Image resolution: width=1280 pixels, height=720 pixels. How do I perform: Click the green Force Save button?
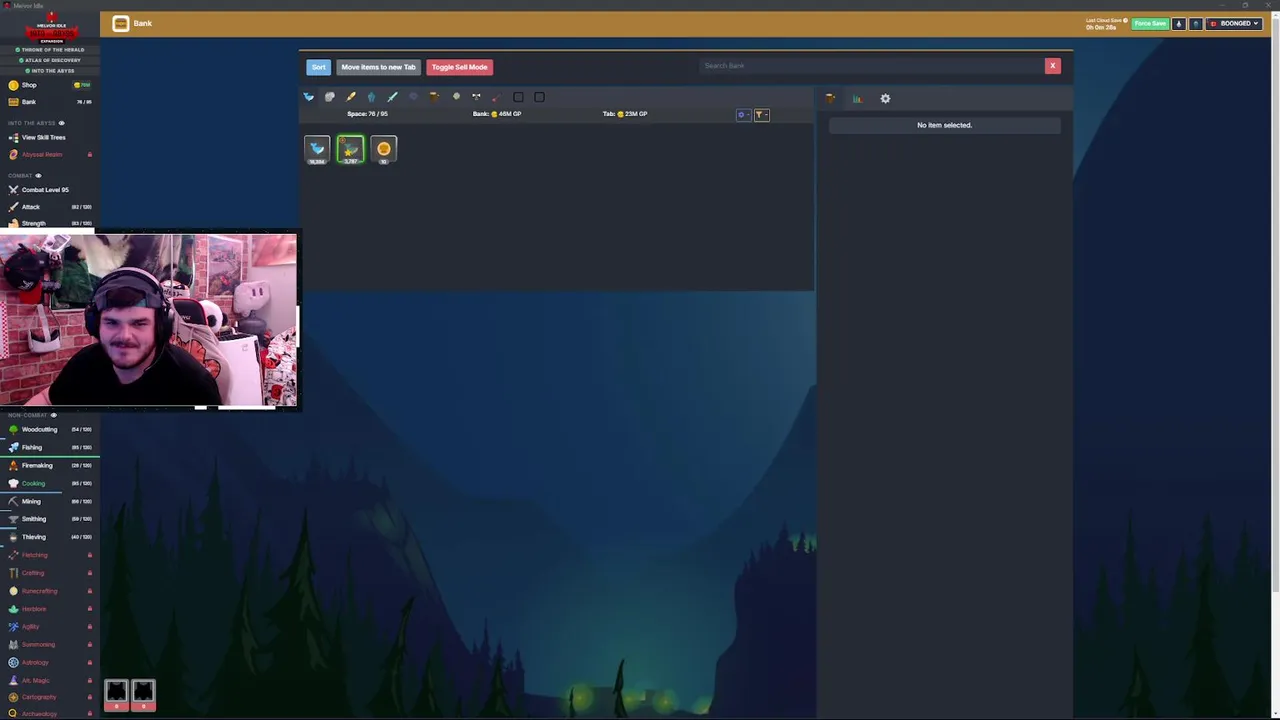1150,23
